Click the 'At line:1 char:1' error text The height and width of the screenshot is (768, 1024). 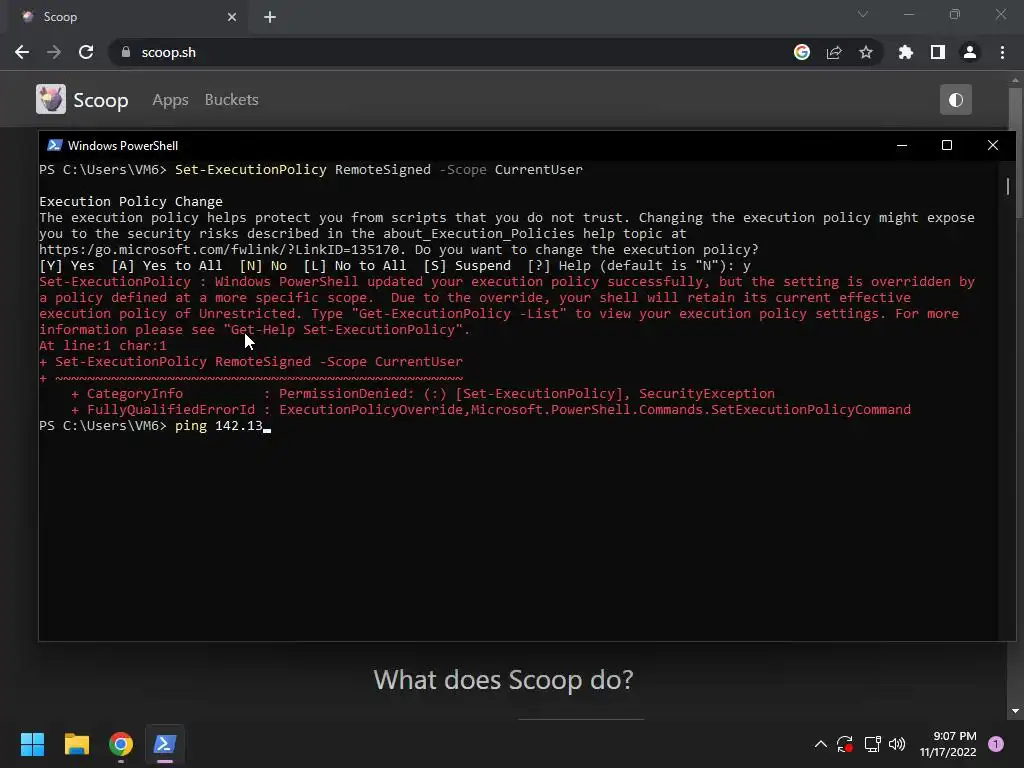103,345
